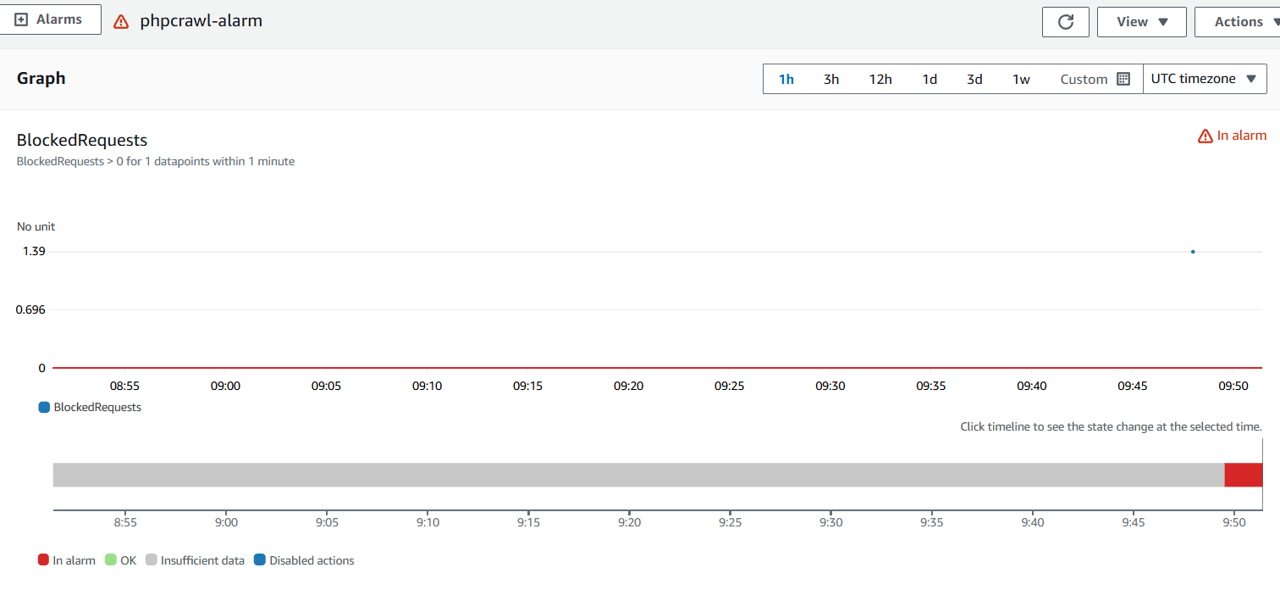
Task: Switch graph to 12h range
Action: (880, 79)
